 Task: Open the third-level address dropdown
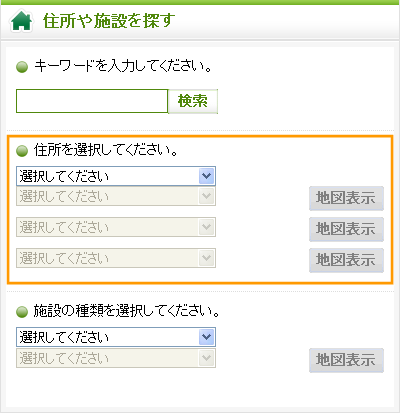116,227
